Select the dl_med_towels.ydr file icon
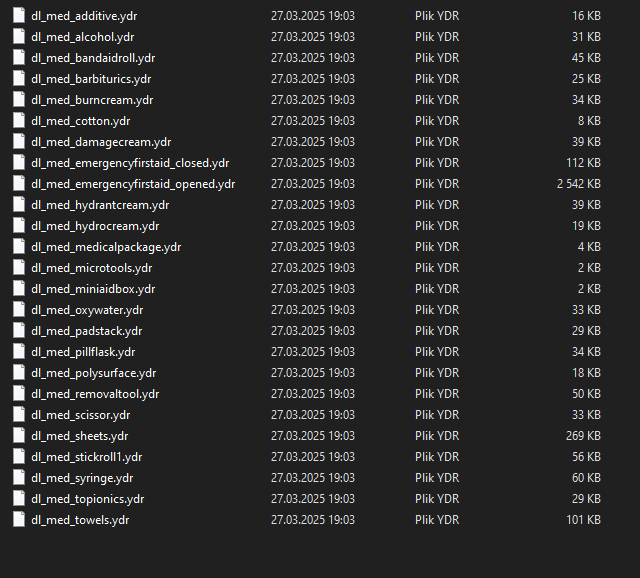This screenshot has width=640, height=578. pyautogui.click(x=19, y=520)
